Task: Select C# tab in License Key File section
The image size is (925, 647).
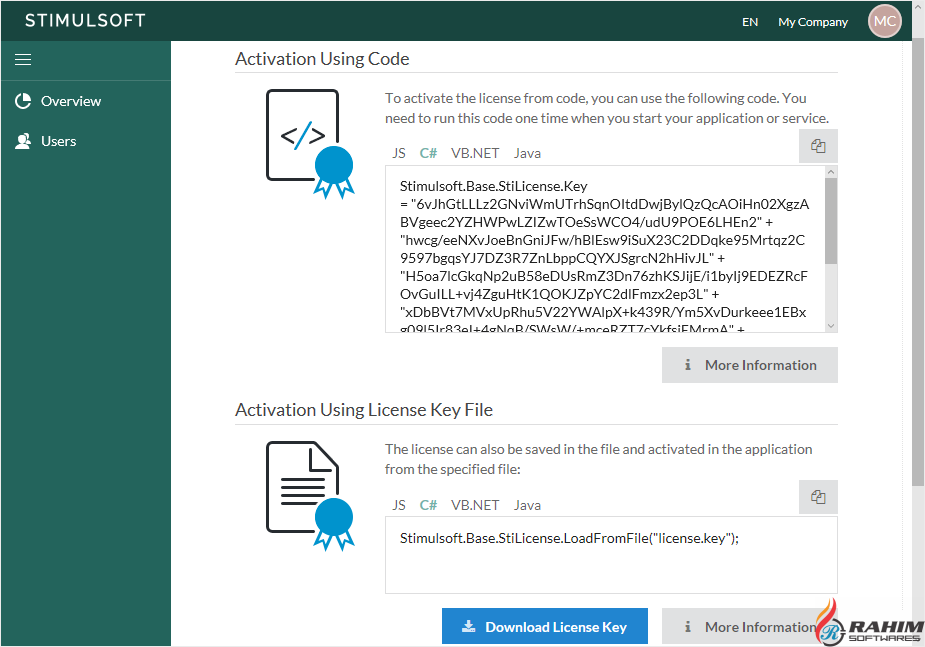Action: [428, 505]
